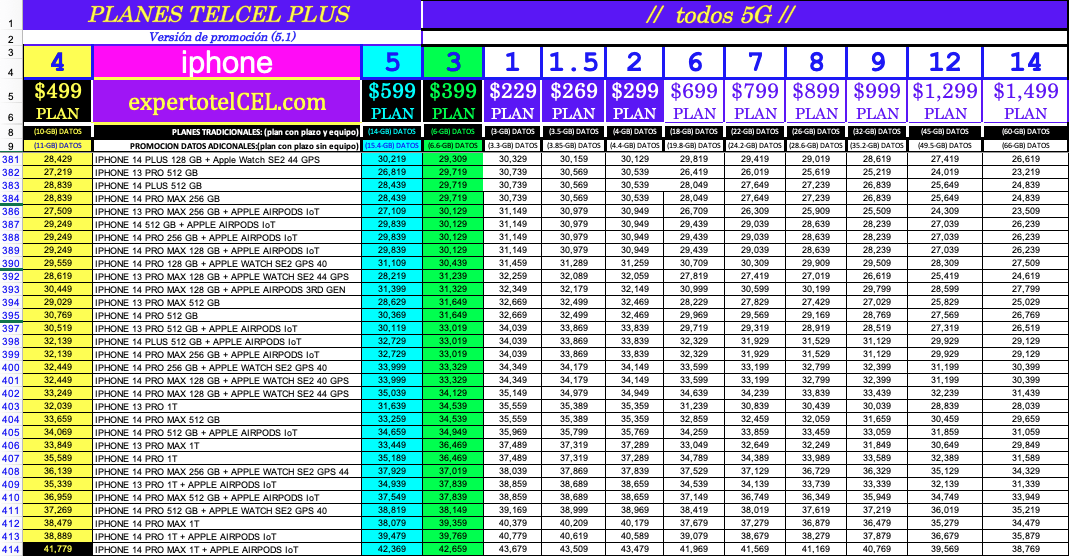Click the black-highlighted 41,779 cell in row 414
The width and height of the screenshot is (1069, 556).
point(57,549)
